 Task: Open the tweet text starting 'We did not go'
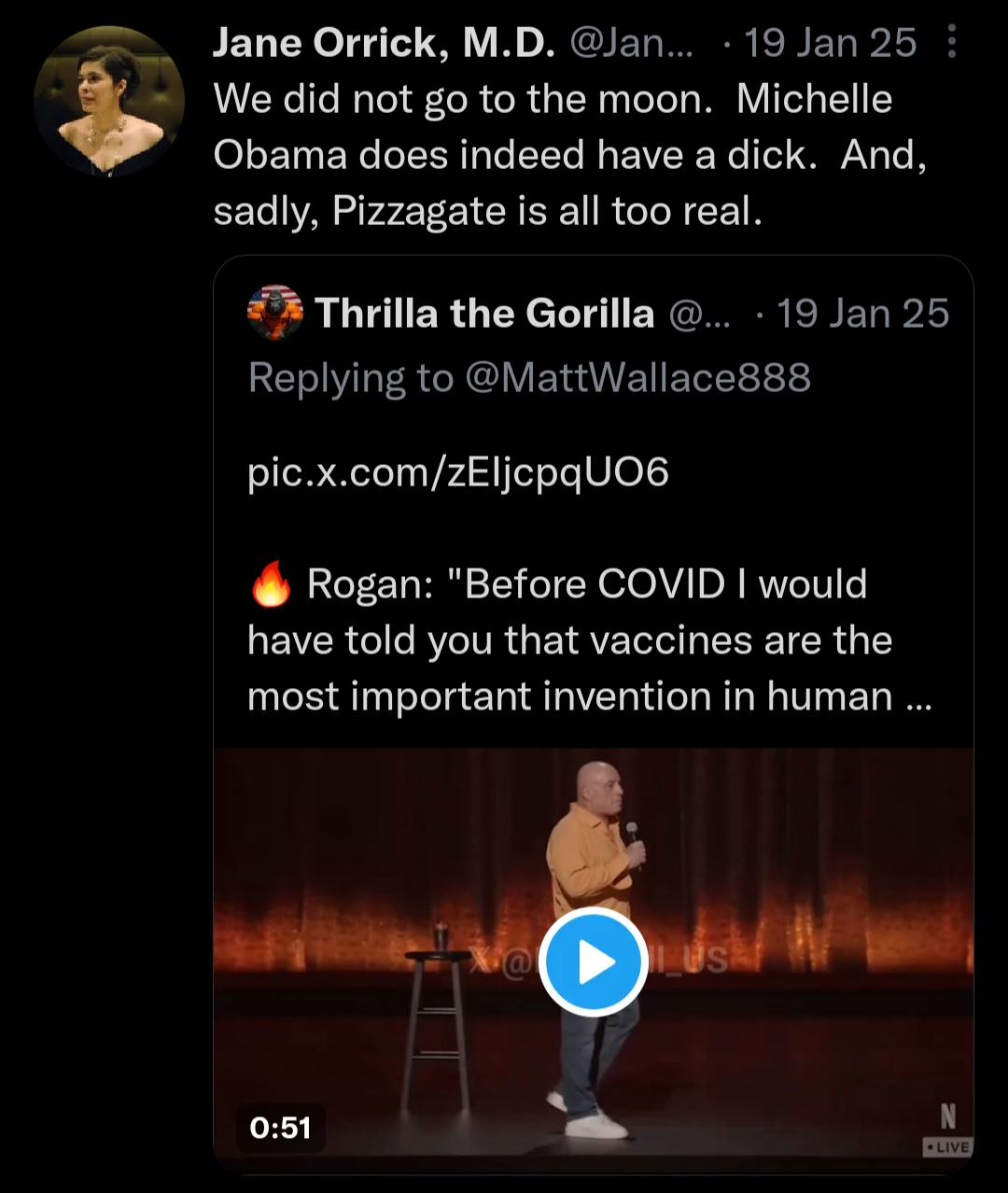coord(569,155)
